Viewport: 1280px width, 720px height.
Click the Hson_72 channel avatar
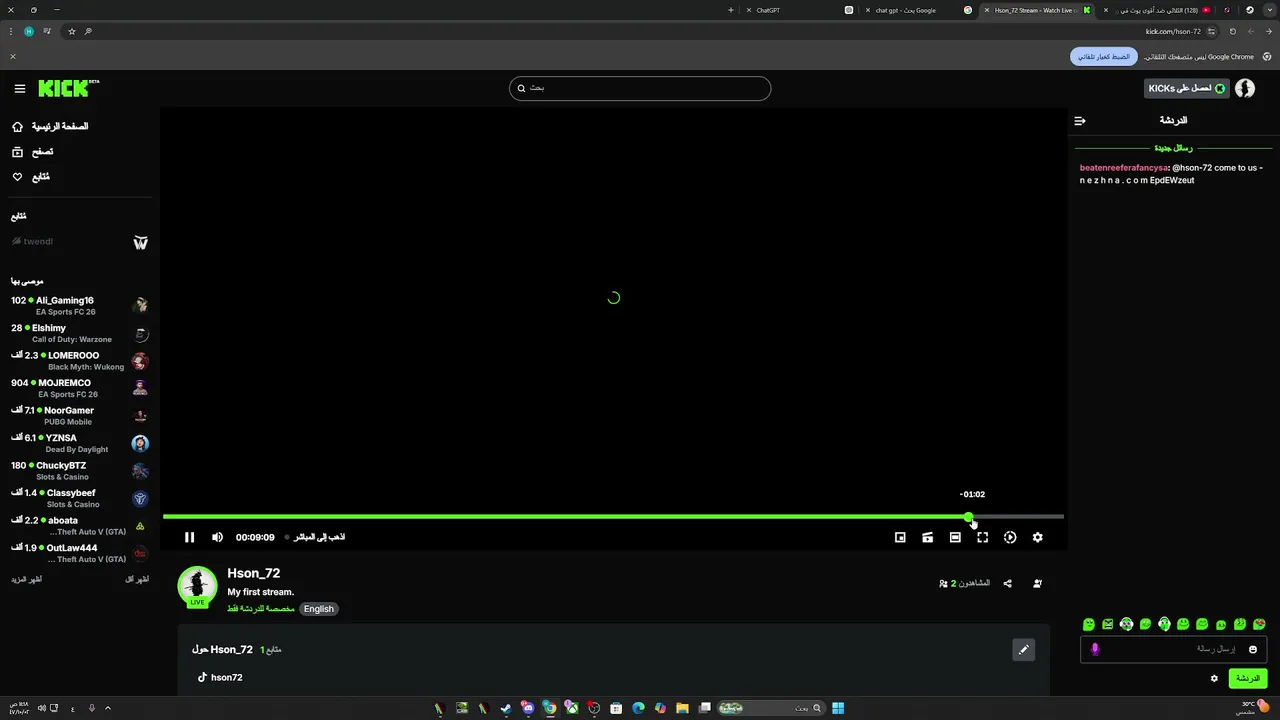(197, 587)
